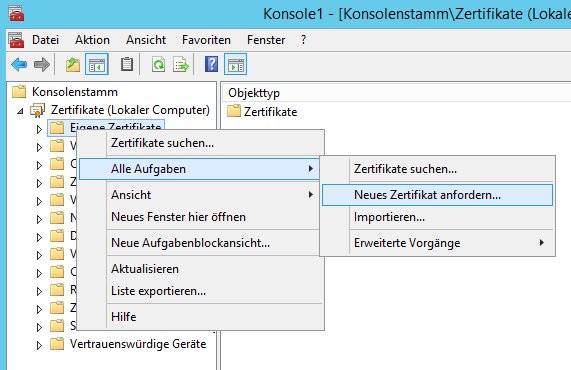
Task: Choose Hilfe in the context menu
Action: (x=201, y=317)
